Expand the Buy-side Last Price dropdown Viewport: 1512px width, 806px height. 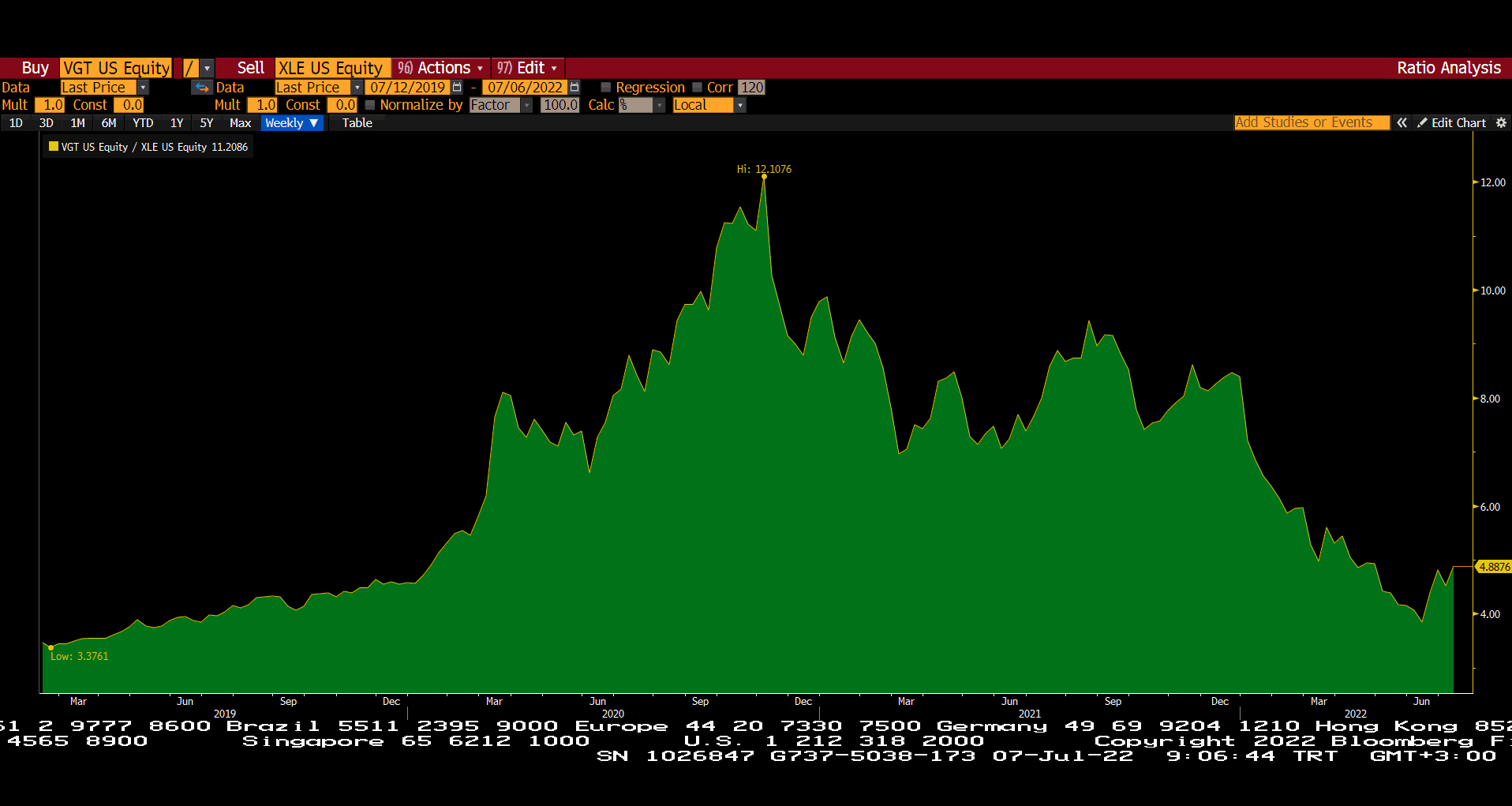pyautogui.click(x=143, y=88)
